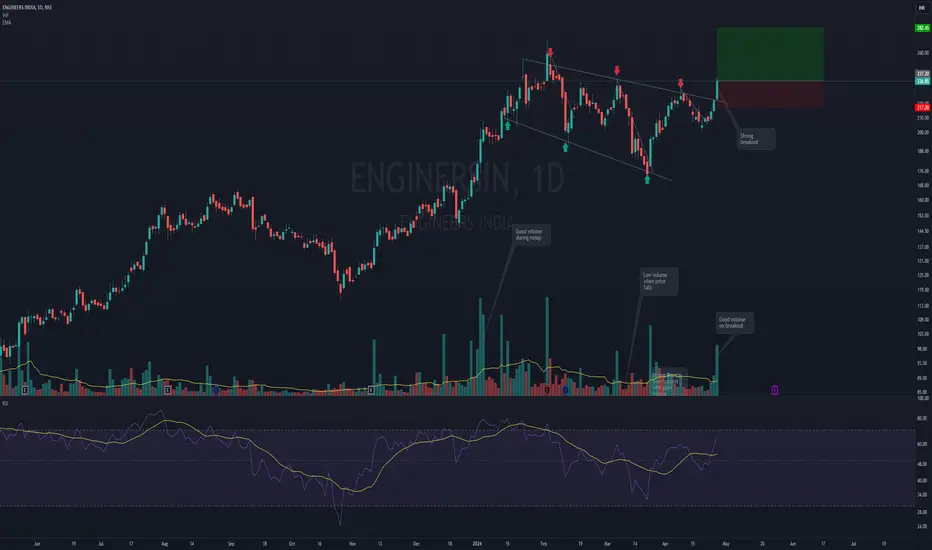
Task: Click the Nov label on time axis
Action: pos(352,543)
